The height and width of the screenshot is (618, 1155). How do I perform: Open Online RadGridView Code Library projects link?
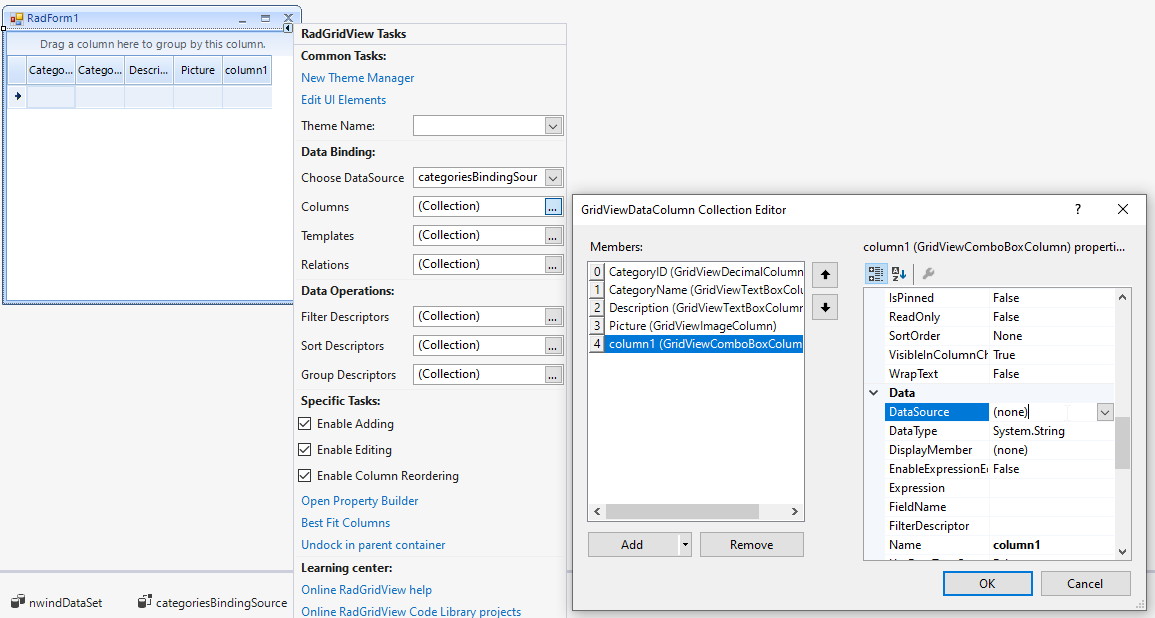point(411,611)
